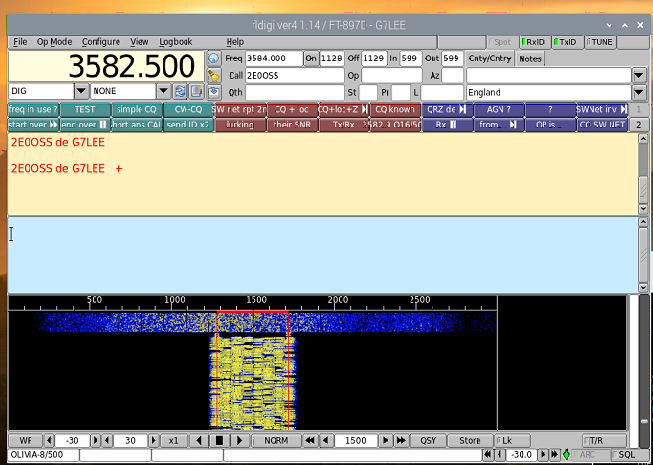Click the save contact icon left of Qth
Viewport: 653px width, 465px height.
[x=213, y=92]
